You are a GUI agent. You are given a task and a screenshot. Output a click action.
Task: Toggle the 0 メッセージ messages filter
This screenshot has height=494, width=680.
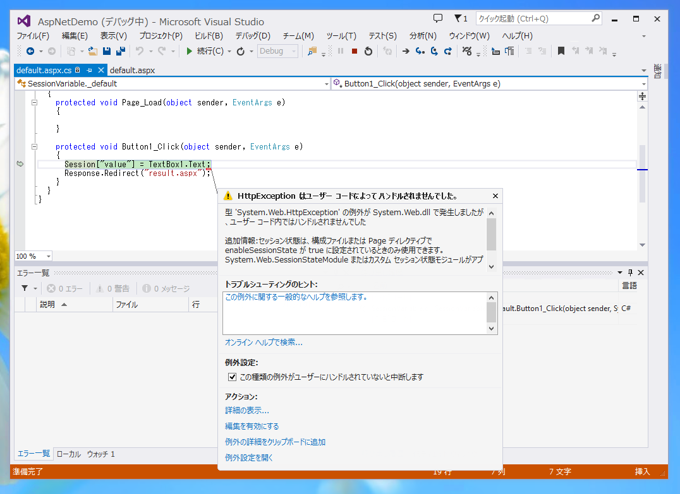166,288
